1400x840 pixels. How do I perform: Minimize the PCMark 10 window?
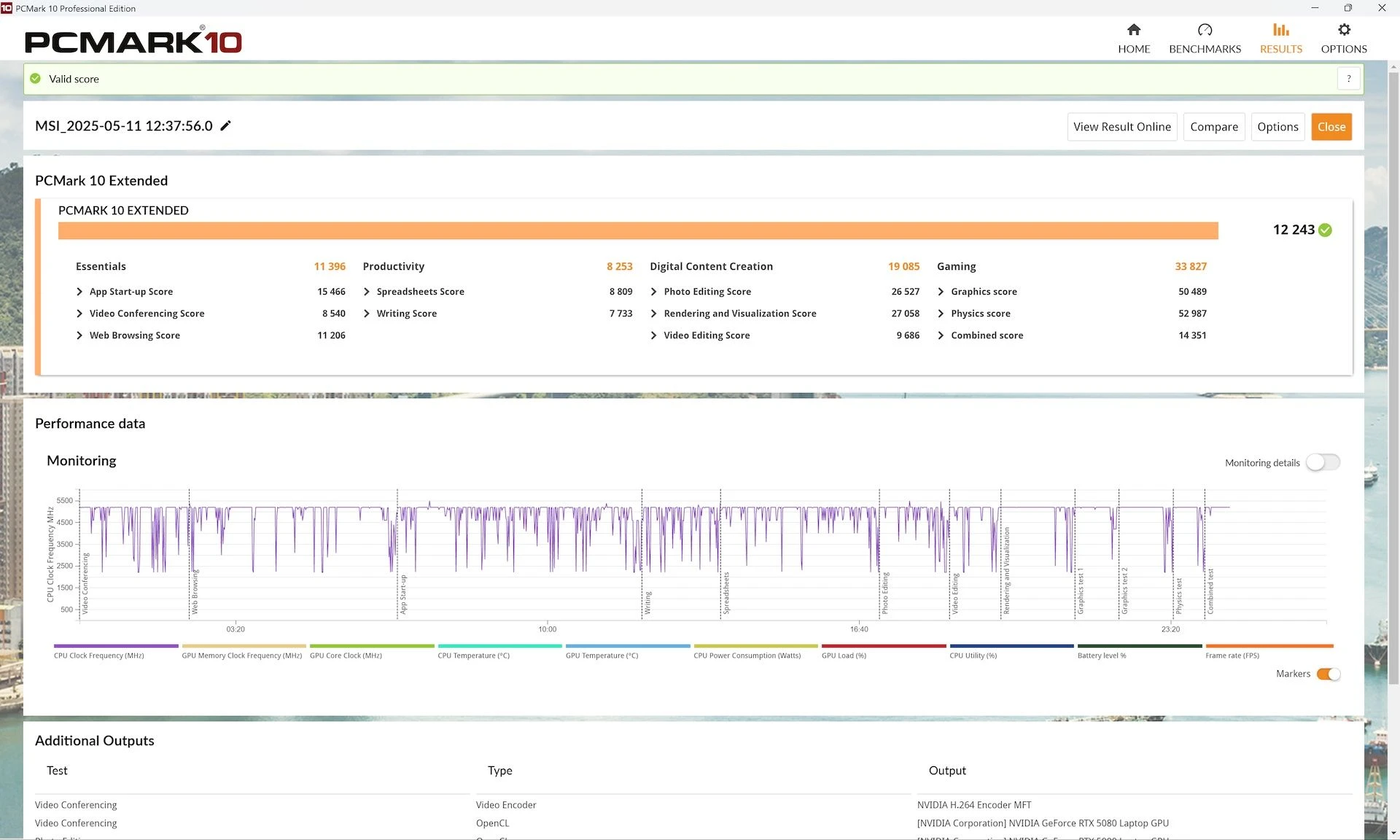(x=1315, y=8)
